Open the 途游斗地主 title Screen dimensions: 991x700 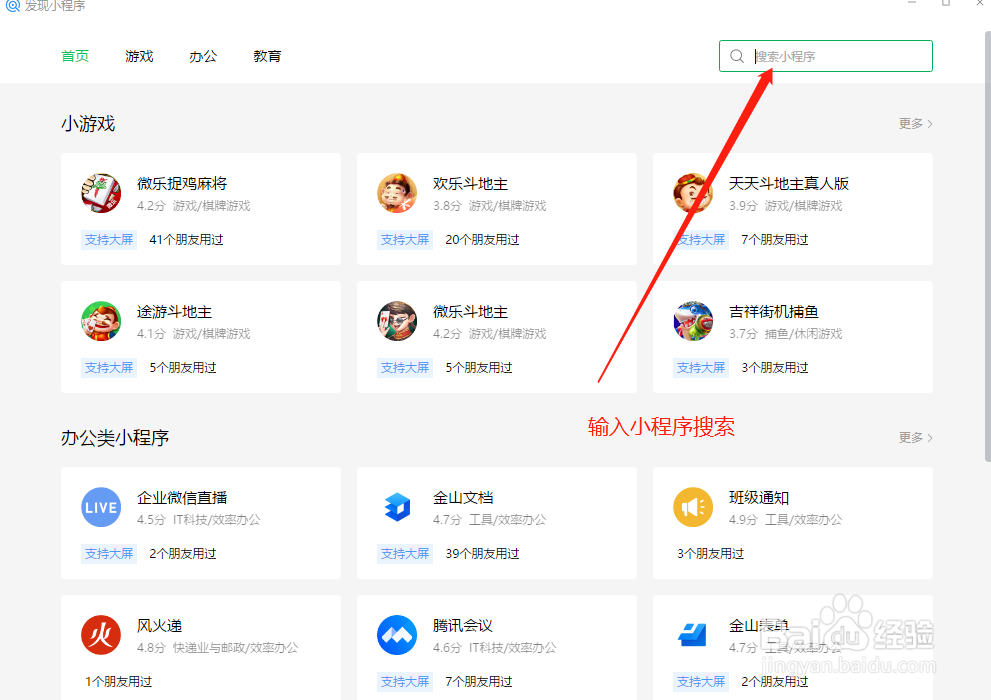pyautogui.click(x=174, y=312)
